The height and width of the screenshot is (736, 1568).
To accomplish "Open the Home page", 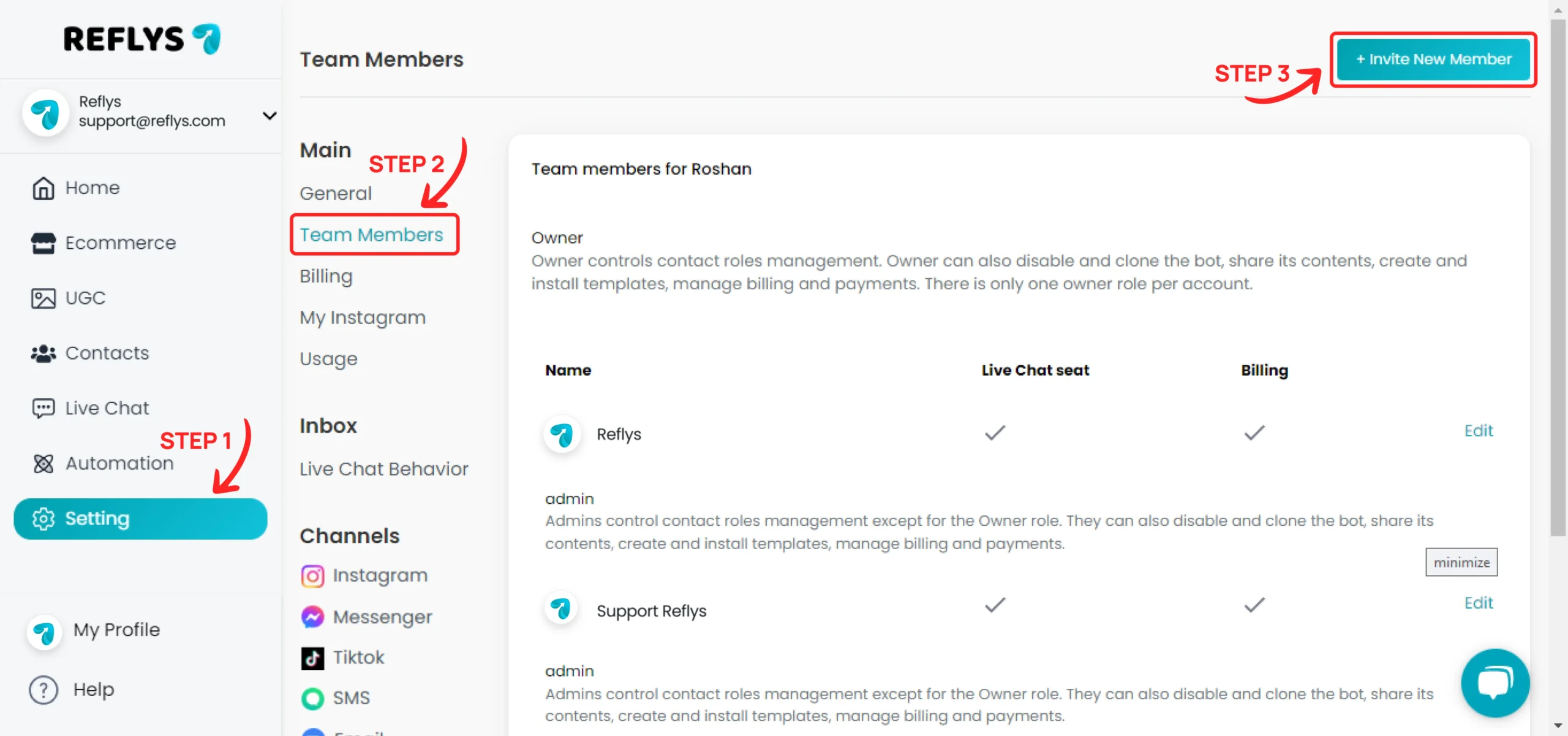I will click(92, 188).
